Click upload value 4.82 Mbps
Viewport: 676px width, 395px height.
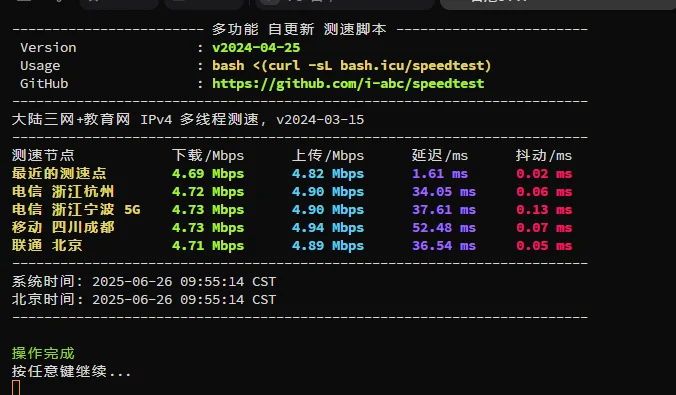[328, 174]
